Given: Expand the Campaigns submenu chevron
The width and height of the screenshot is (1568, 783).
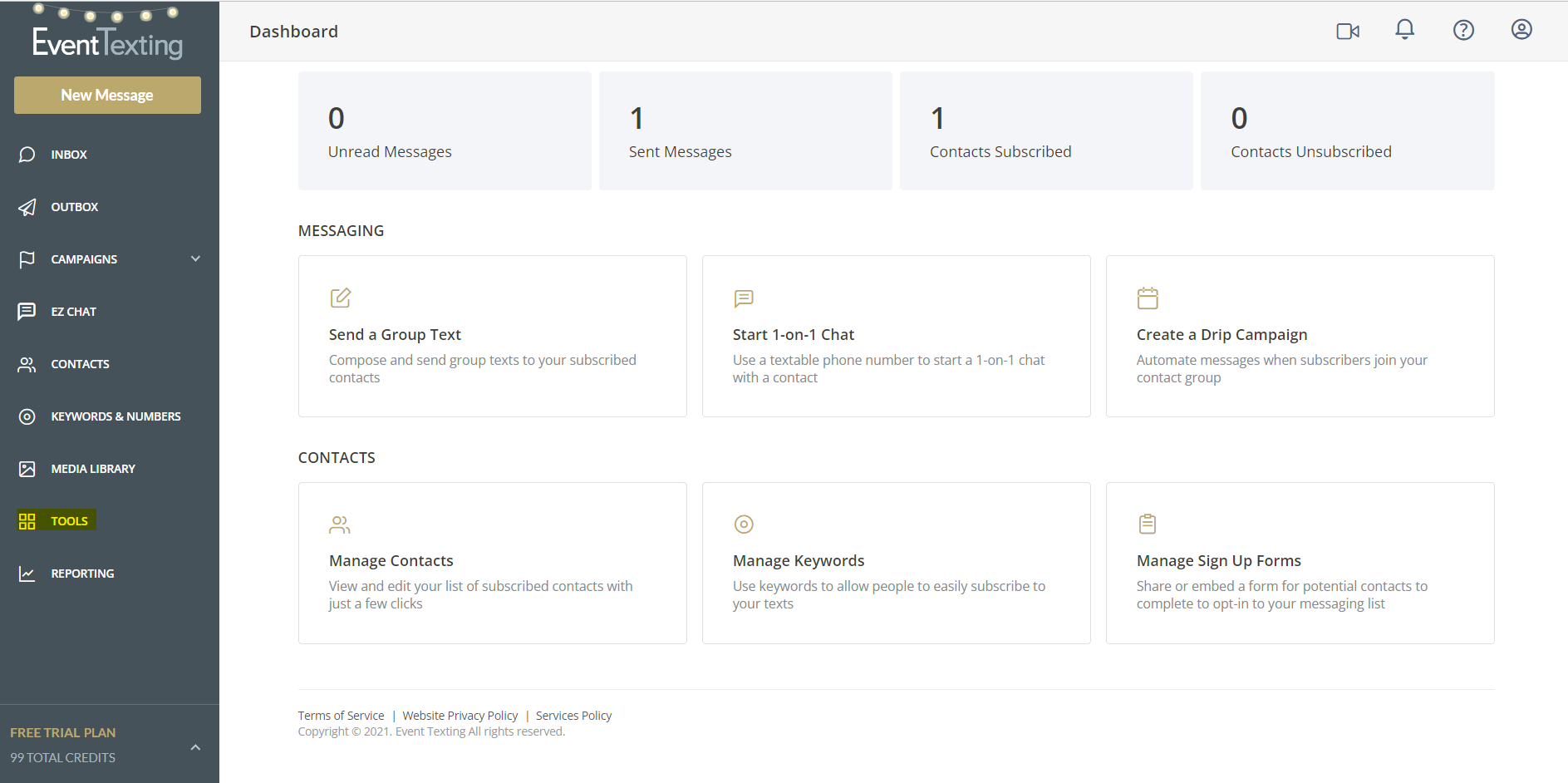Looking at the screenshot, I should [196, 259].
